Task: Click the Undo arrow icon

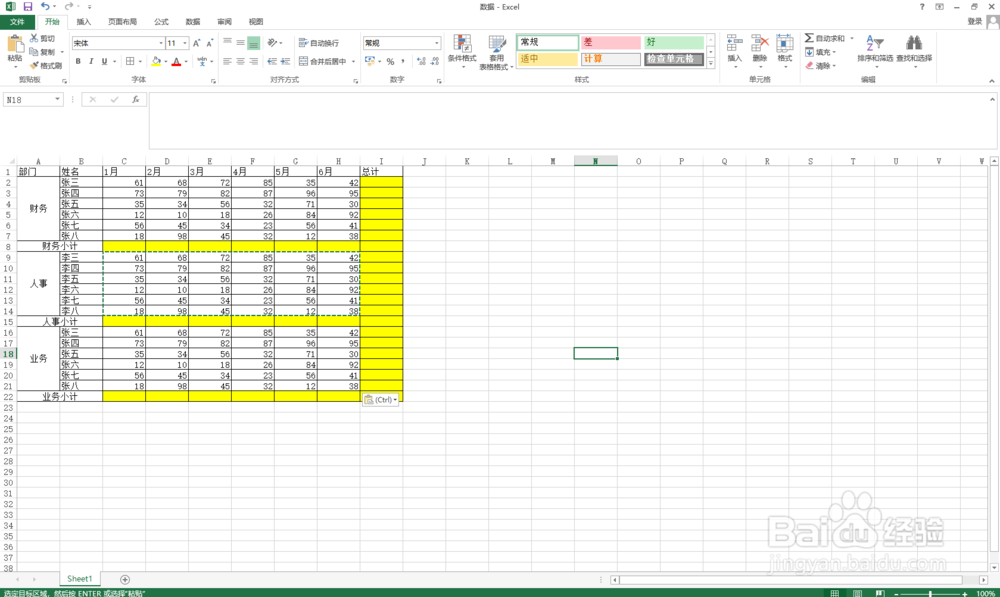Action: coord(45,6)
